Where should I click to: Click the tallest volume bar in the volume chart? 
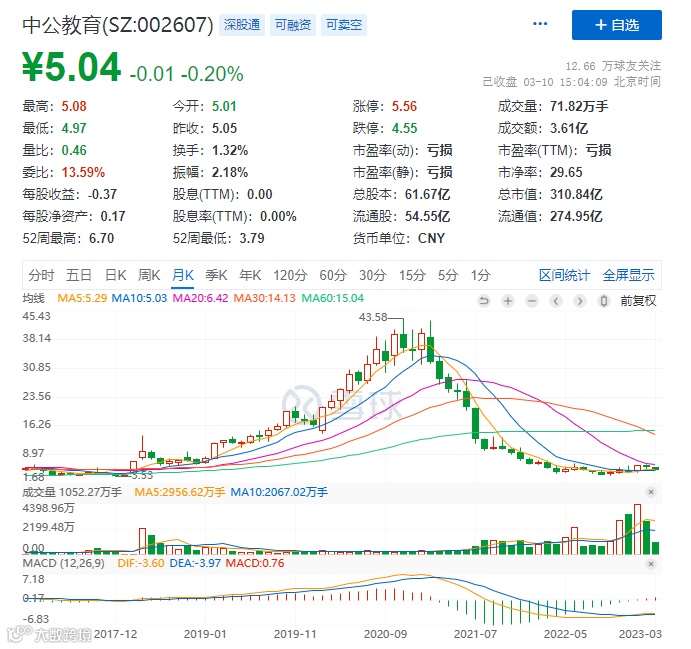coord(637,529)
